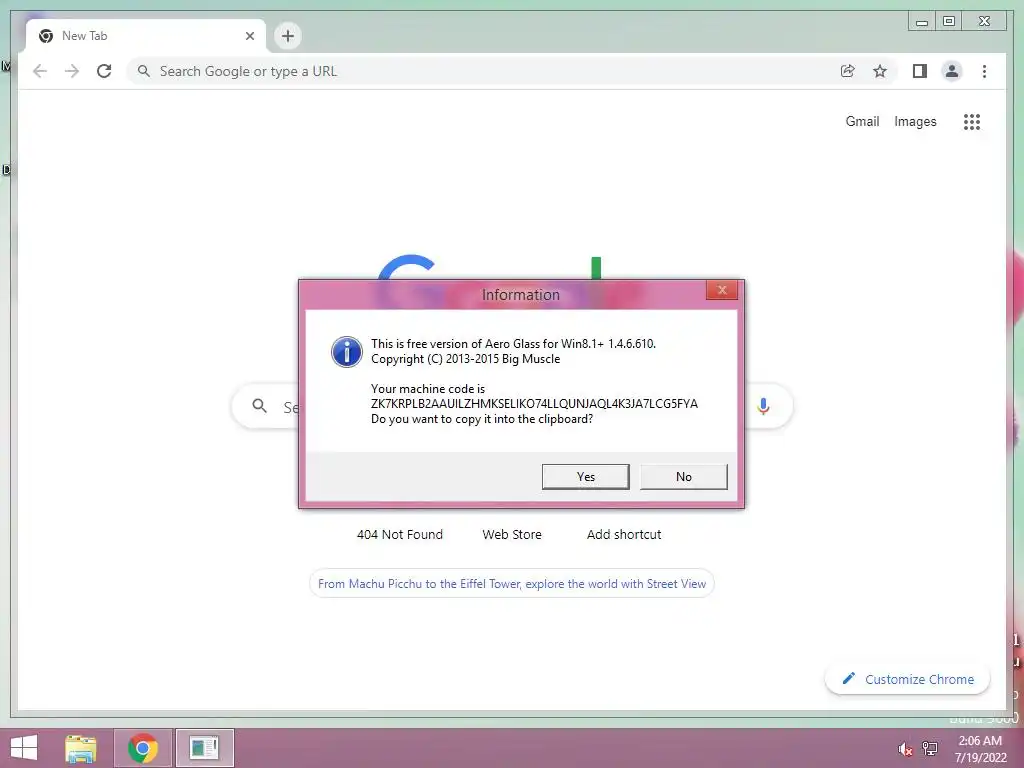Close the New Tab tab

point(249,36)
